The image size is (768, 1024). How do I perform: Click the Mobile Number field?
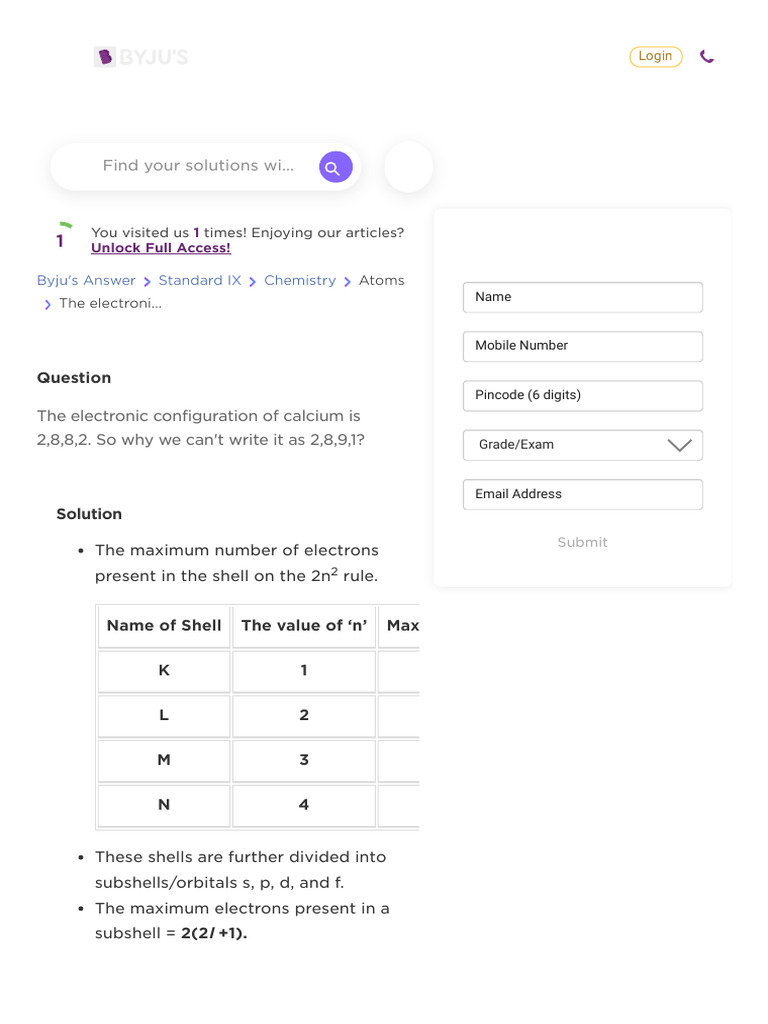click(582, 346)
